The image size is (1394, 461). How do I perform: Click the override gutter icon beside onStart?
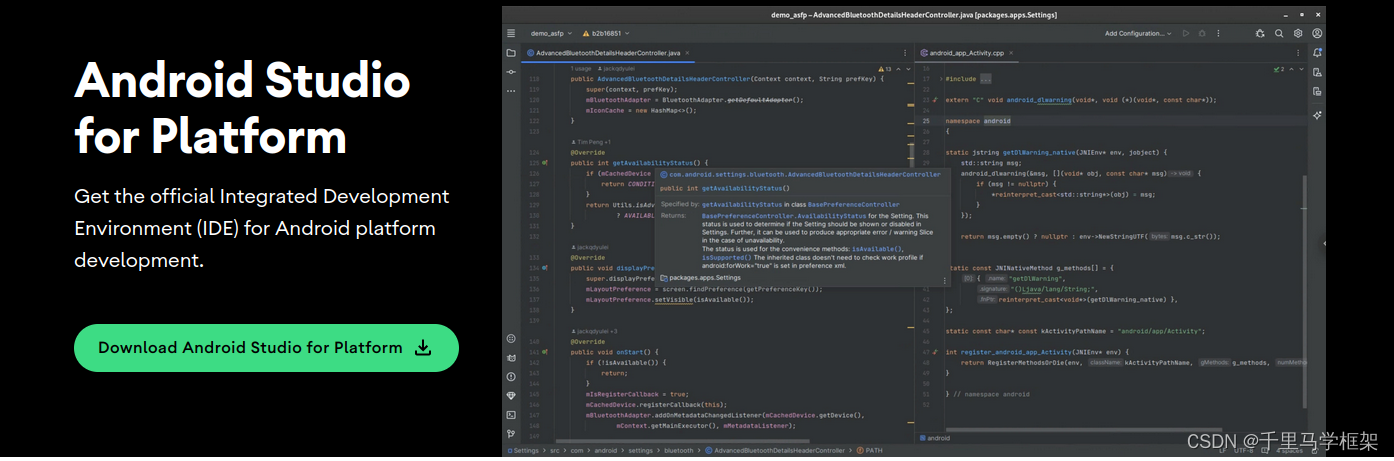click(x=546, y=352)
